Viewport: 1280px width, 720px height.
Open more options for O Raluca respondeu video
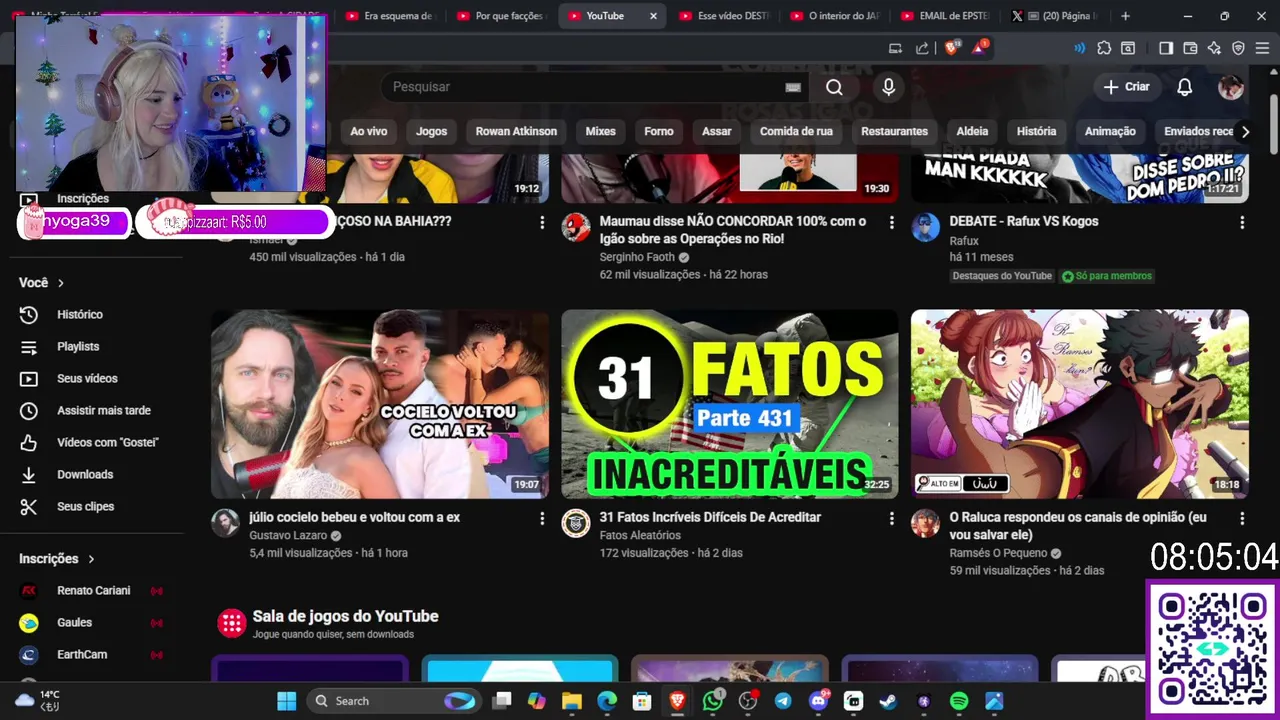click(x=1242, y=519)
